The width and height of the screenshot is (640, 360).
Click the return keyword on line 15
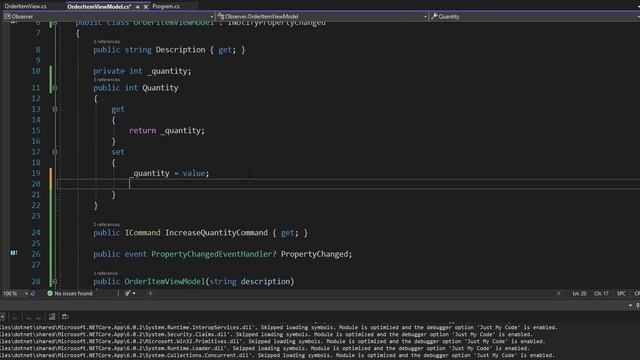point(142,131)
